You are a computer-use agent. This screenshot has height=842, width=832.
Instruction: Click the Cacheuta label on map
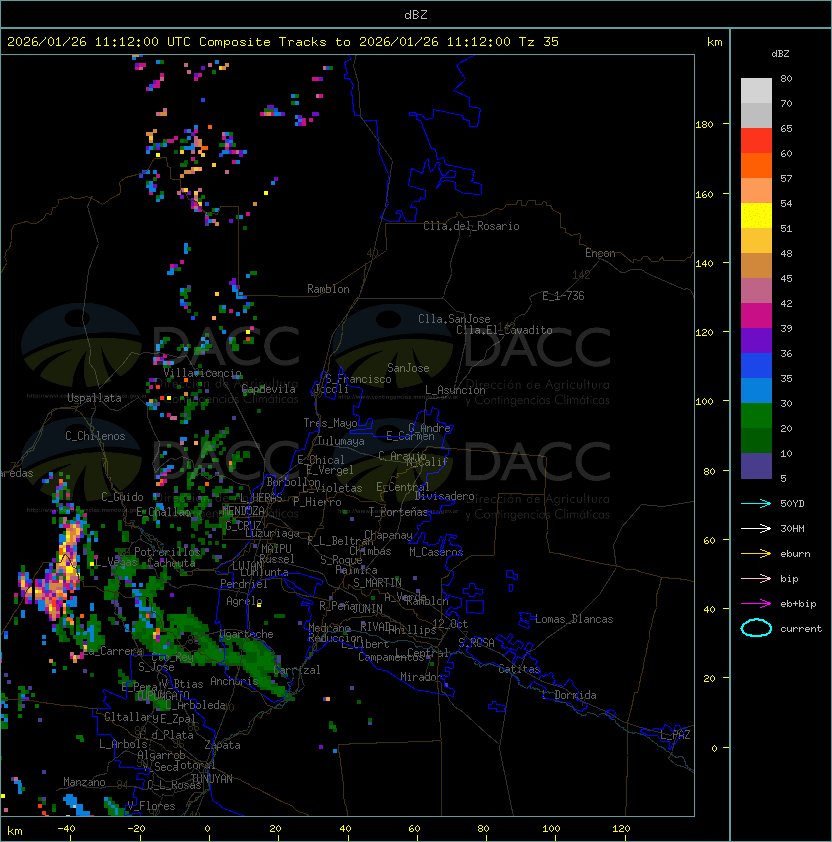click(x=171, y=563)
